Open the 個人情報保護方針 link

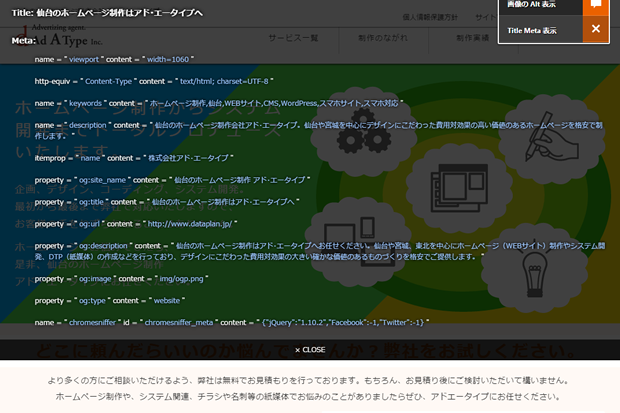pos(430,17)
